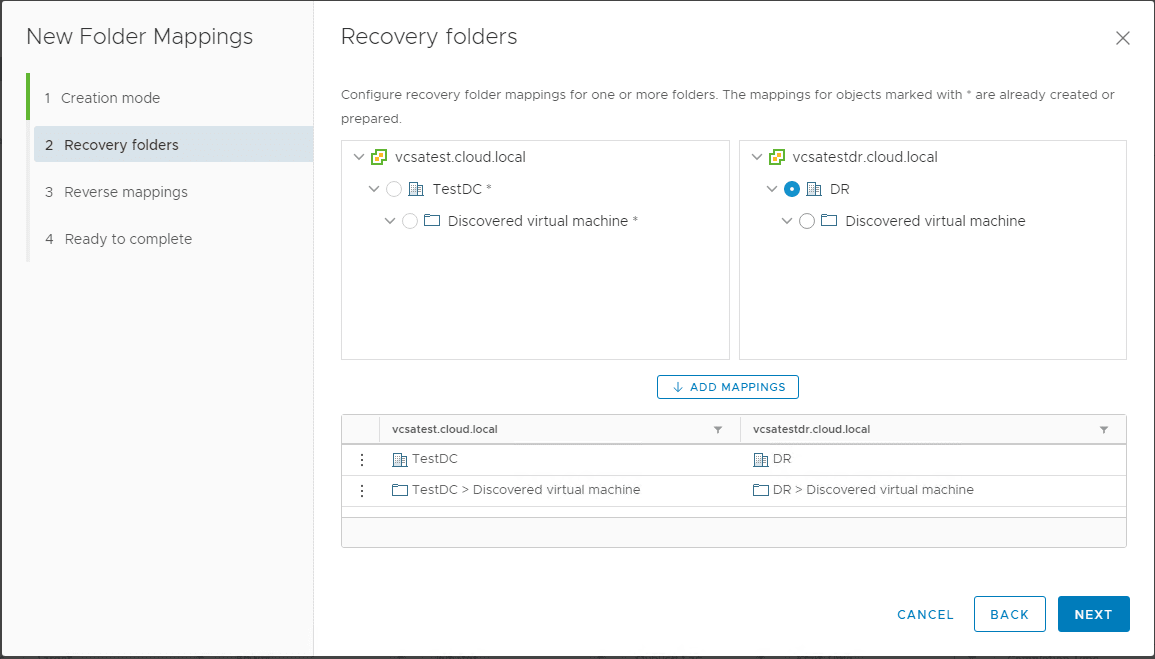The height and width of the screenshot is (659, 1155).
Task: Open the filter icon on vcsatest.cloud.local column
Action: pos(717,429)
